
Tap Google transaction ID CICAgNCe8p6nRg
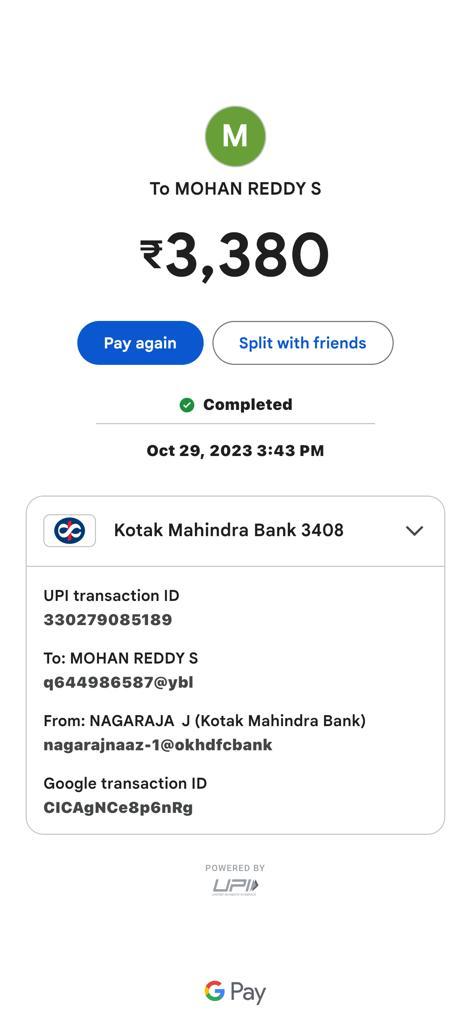tap(118, 808)
